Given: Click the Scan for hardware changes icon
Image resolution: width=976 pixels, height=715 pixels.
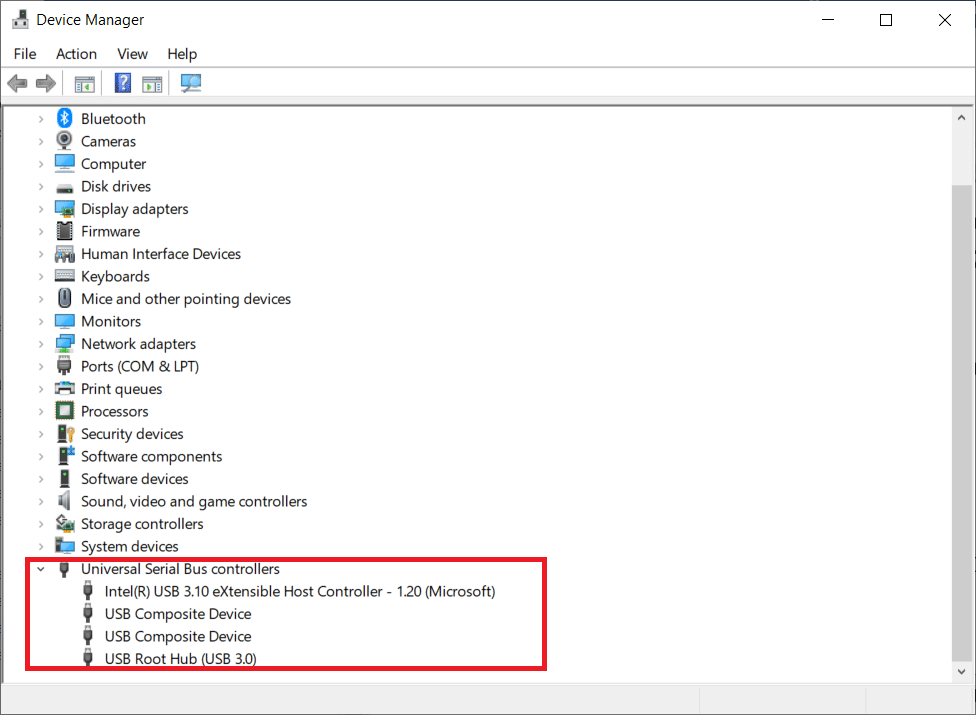Looking at the screenshot, I should [x=190, y=83].
